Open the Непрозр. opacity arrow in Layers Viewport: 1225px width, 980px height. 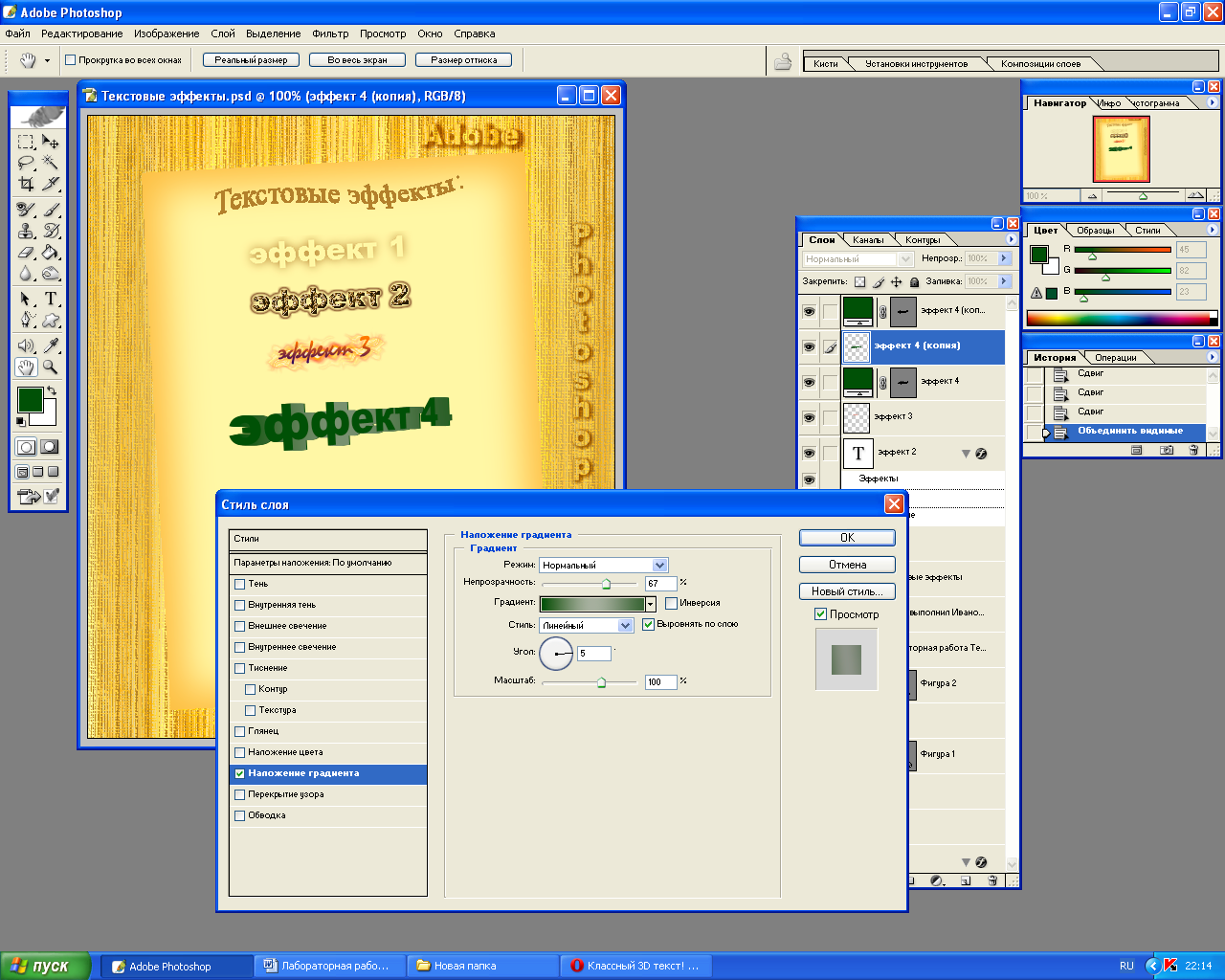pyautogui.click(x=1005, y=258)
